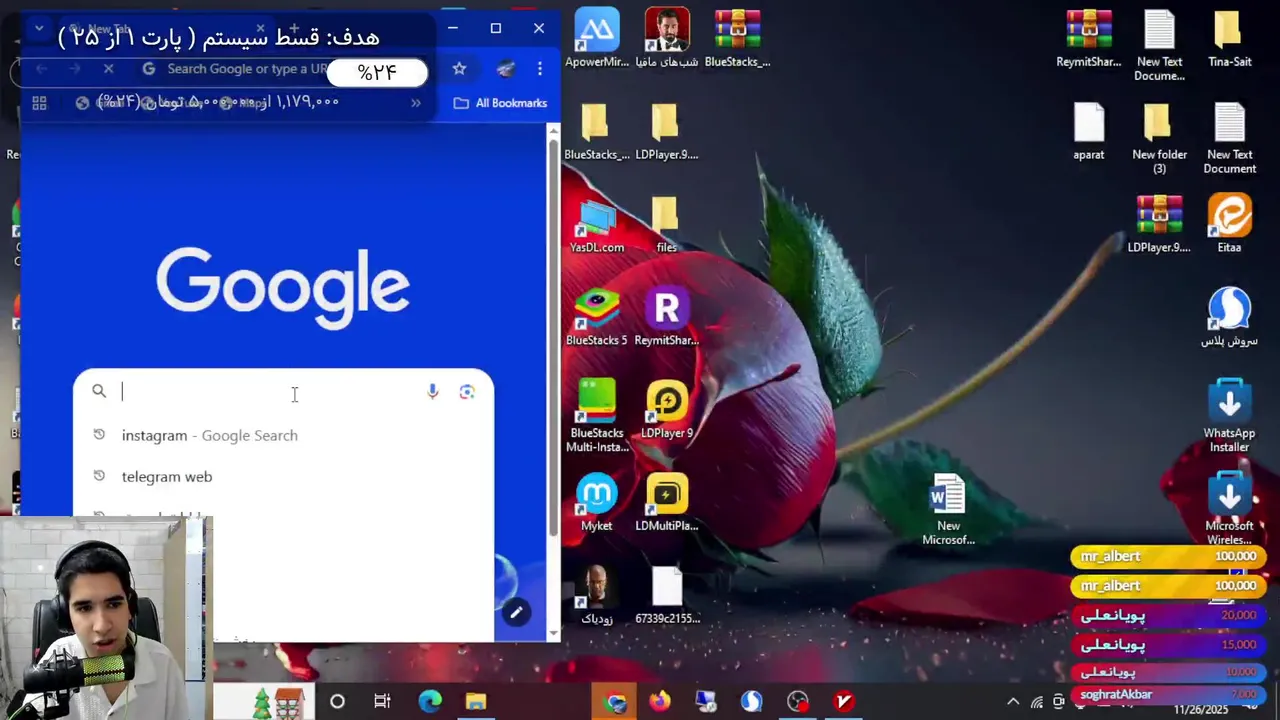Select the شب‌های مافیا desktop icon
This screenshot has width=1280, height=720.
667,39
